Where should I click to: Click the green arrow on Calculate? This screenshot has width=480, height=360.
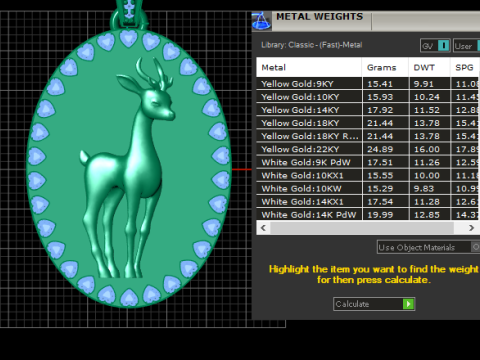(408, 304)
